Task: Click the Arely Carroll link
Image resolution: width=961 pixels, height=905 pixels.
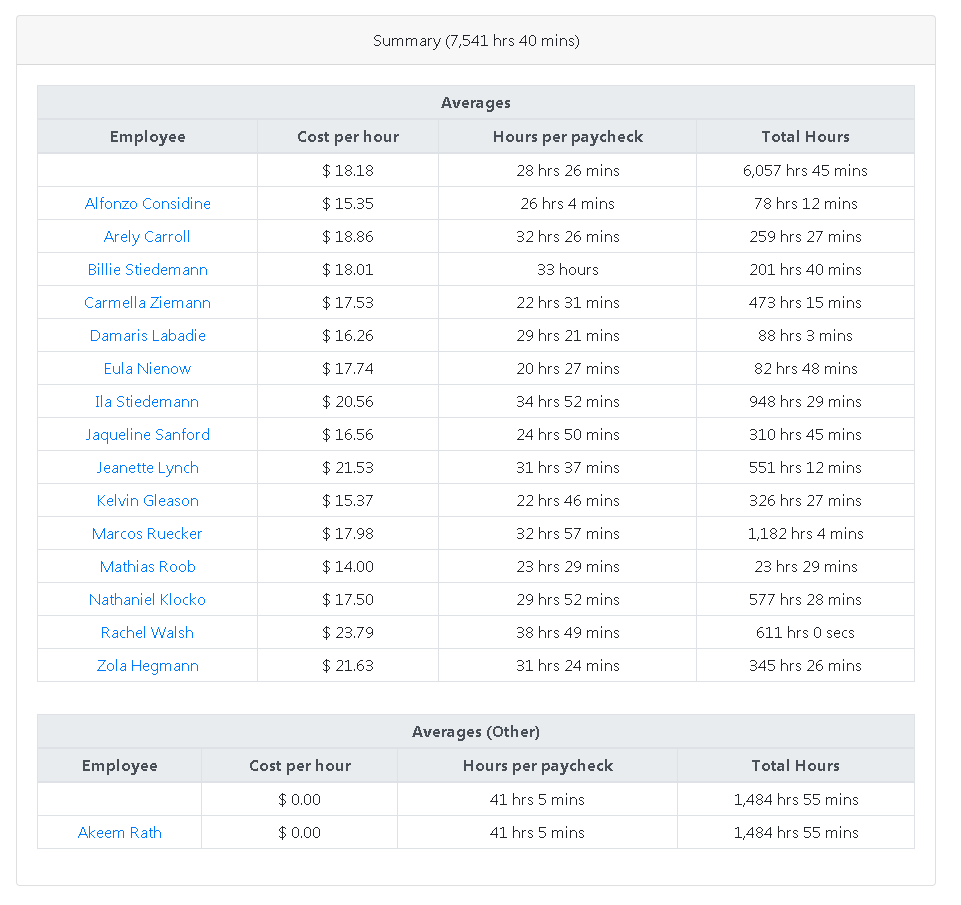Action: [147, 237]
